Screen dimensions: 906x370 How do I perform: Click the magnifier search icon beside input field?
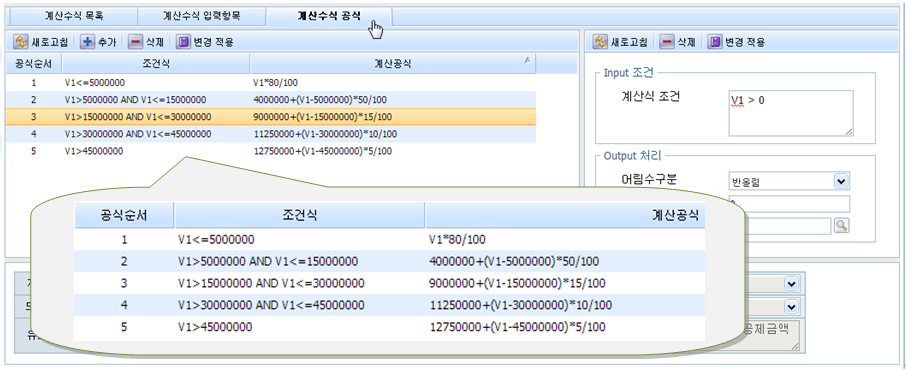pyautogui.click(x=842, y=226)
